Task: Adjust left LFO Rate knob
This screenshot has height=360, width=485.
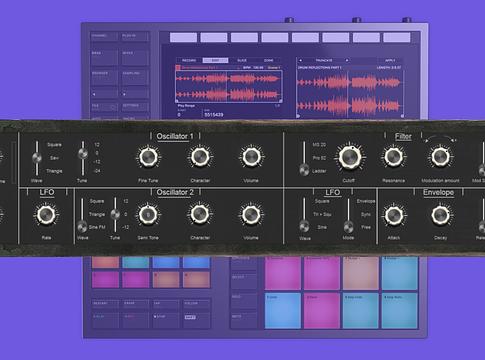Action: point(46,214)
